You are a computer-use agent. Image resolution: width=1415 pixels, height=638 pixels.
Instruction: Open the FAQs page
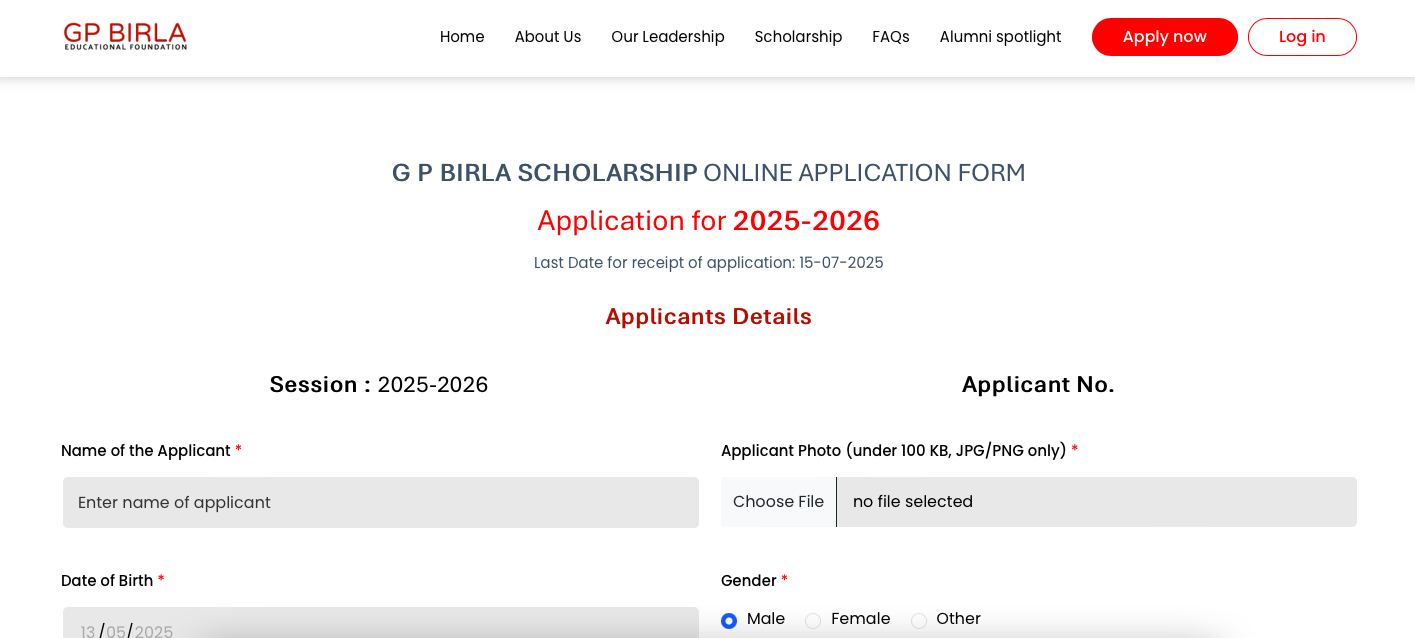(x=890, y=36)
